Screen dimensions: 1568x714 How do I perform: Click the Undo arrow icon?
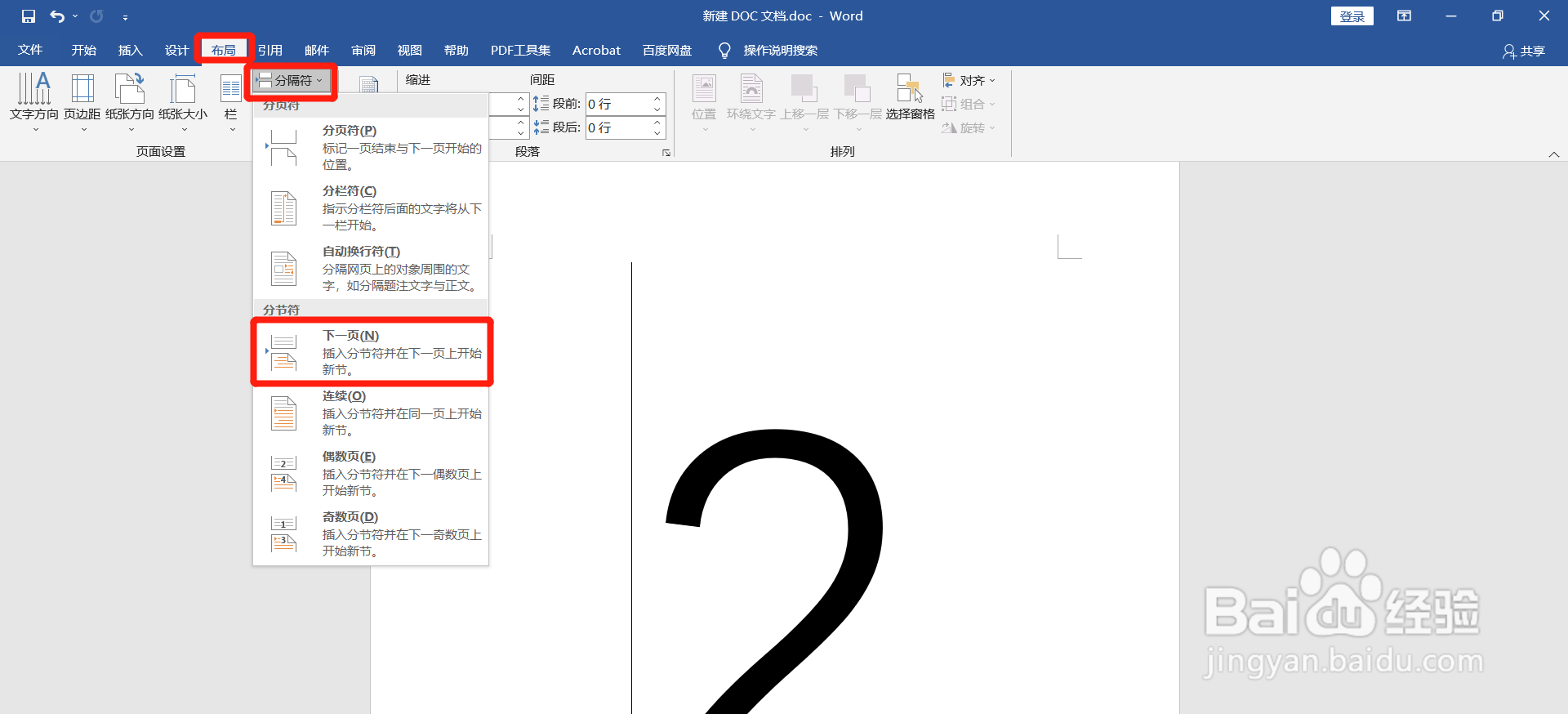[56, 16]
